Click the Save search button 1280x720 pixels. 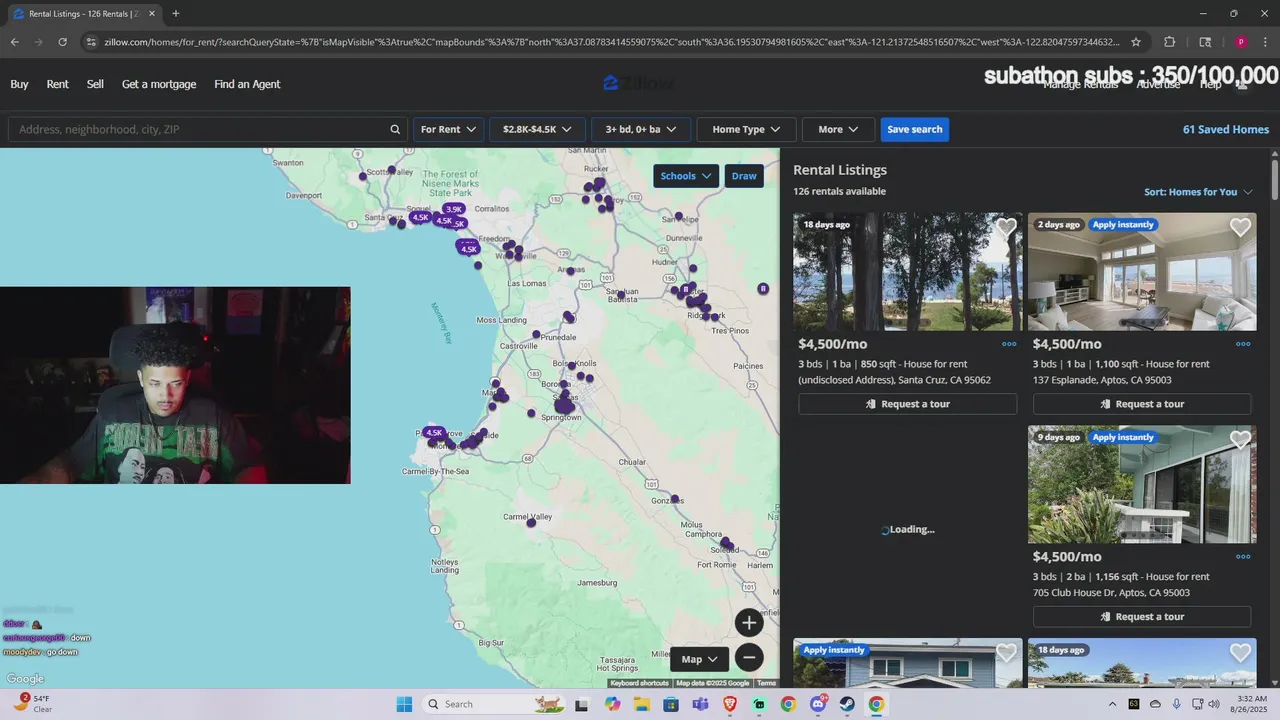coord(915,129)
